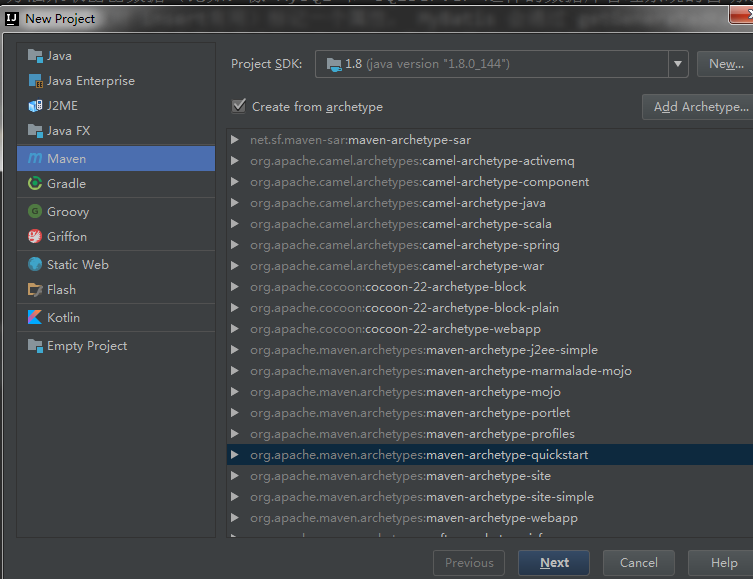Click the Maven 'm' icon
Image resolution: width=753 pixels, height=579 pixels.
[35, 158]
